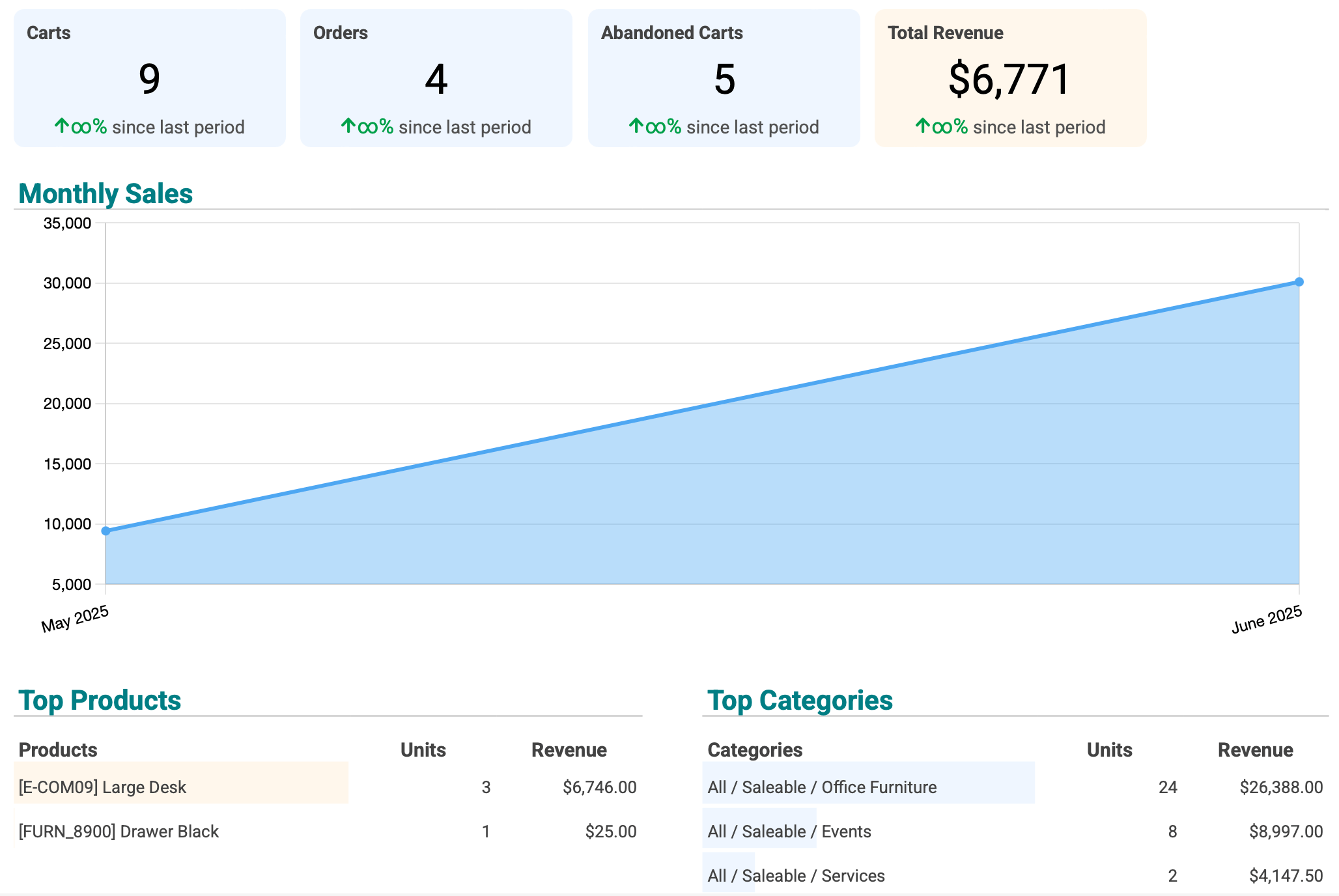Click the green increase arrow under Carts
1339x896 pixels.
[x=63, y=125]
